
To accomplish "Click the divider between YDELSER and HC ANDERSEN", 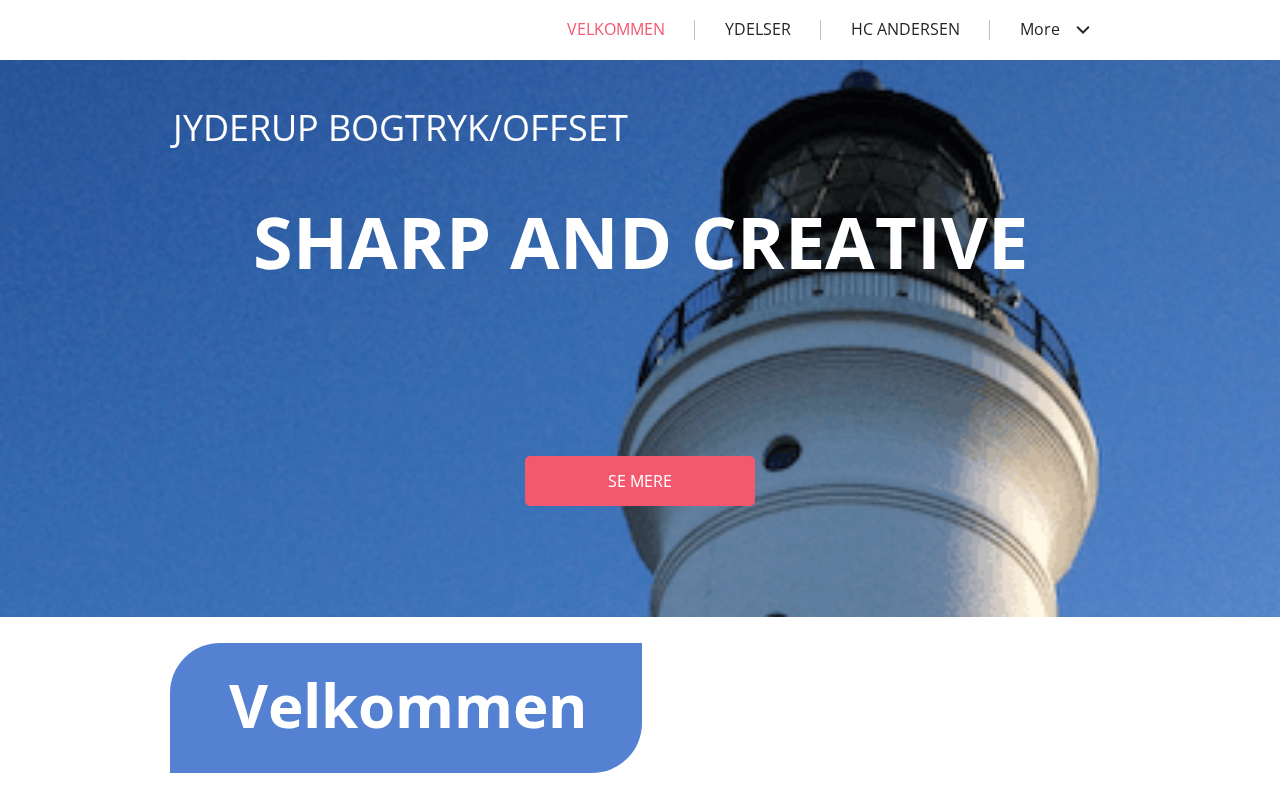I will point(820,30).
